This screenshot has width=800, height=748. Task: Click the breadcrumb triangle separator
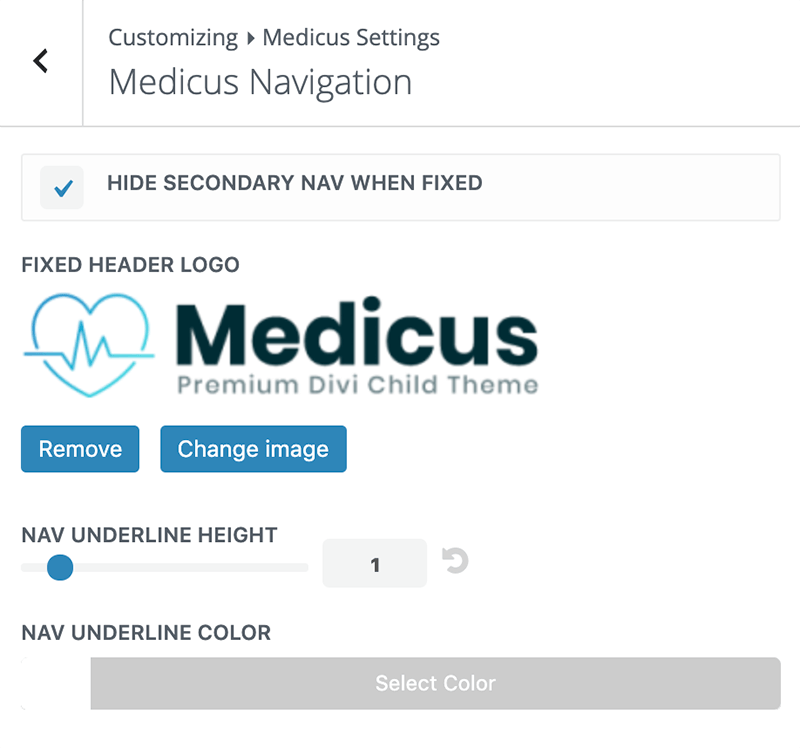pos(250,39)
